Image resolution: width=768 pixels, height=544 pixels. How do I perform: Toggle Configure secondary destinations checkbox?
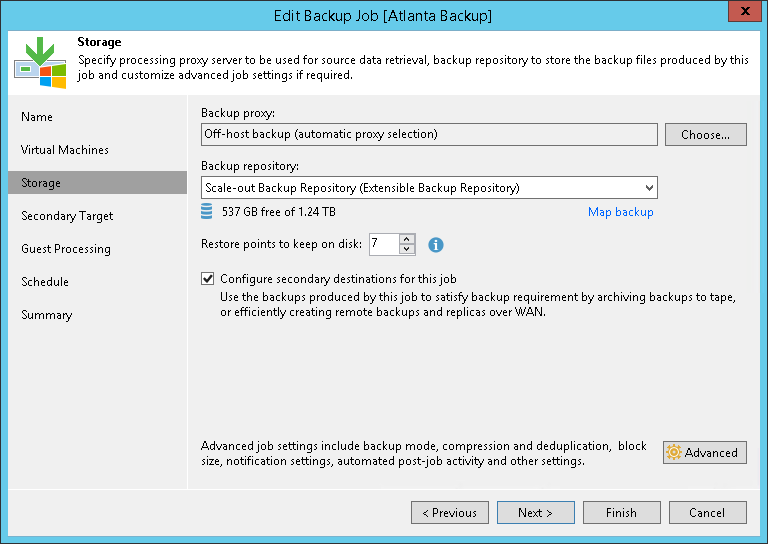click(x=208, y=279)
